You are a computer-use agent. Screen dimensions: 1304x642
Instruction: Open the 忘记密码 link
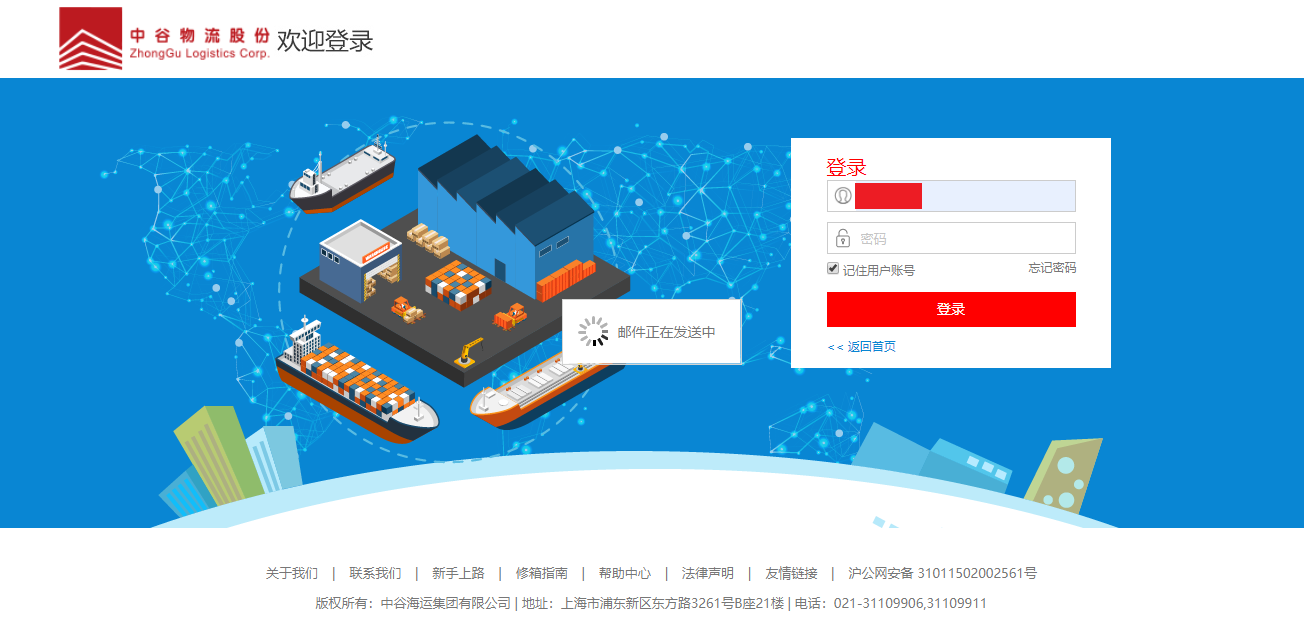(x=1052, y=268)
